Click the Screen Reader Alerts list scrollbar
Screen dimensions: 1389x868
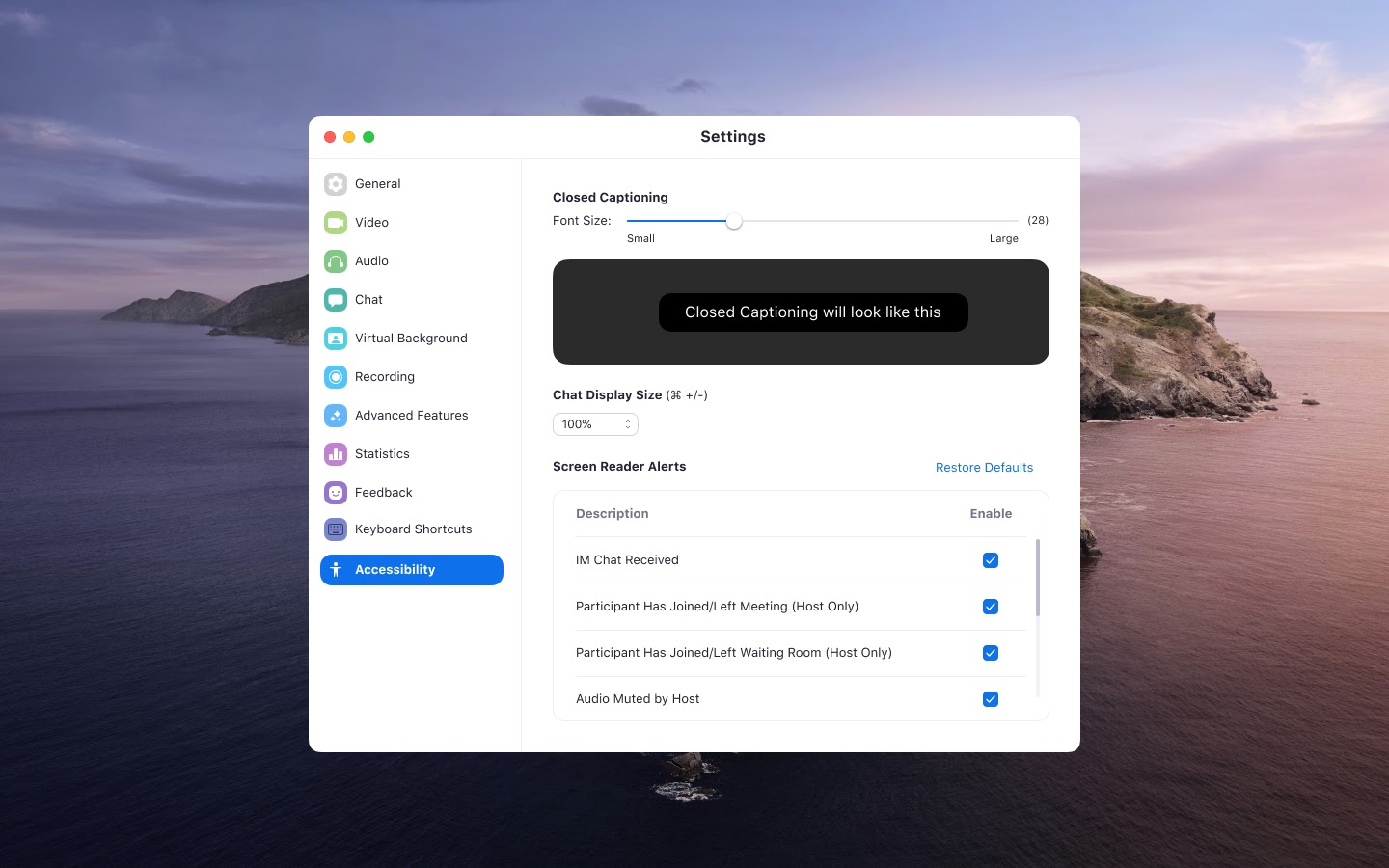coord(1038,578)
